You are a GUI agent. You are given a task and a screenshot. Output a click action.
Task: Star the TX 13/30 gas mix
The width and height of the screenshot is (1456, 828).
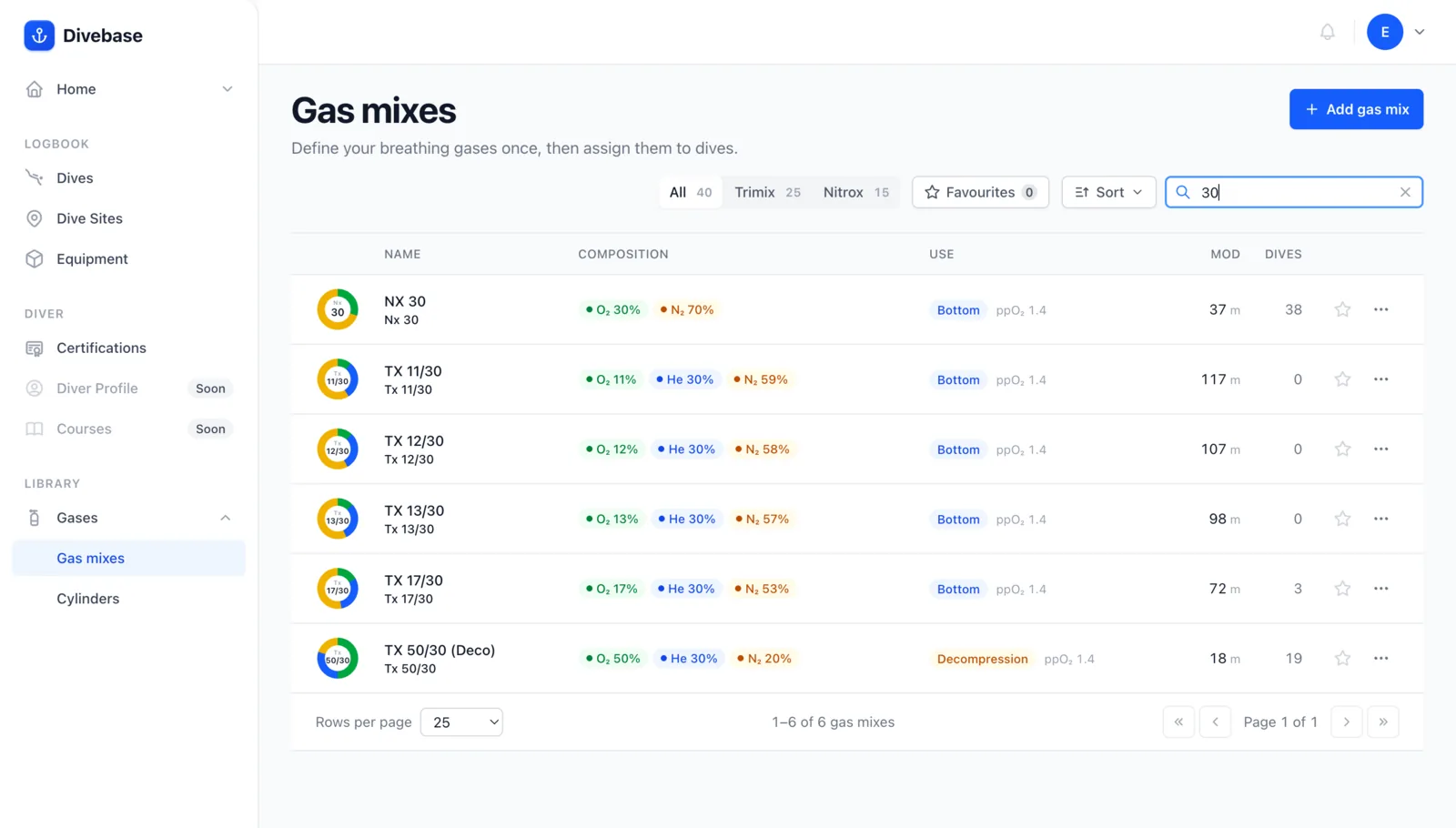(1342, 519)
